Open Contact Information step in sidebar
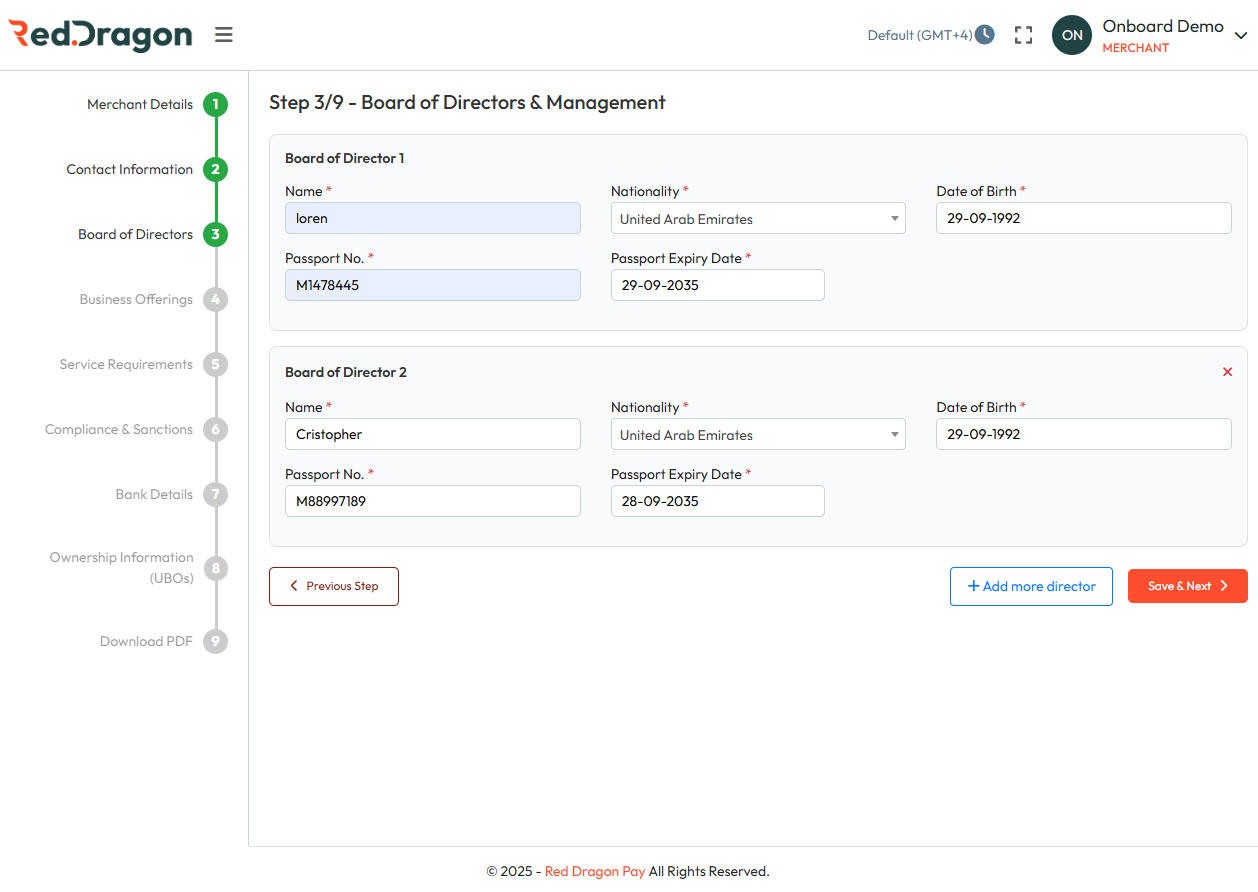Screen dimensions: 1258x892 coord(130,169)
